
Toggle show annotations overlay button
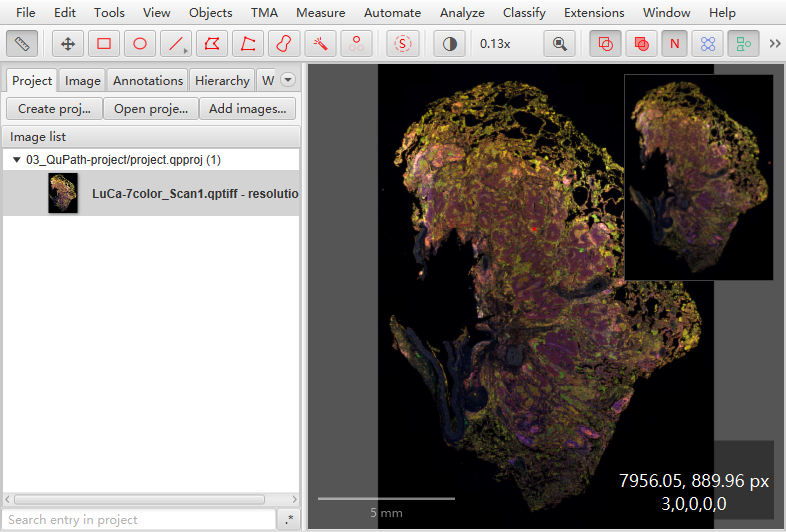click(606, 44)
